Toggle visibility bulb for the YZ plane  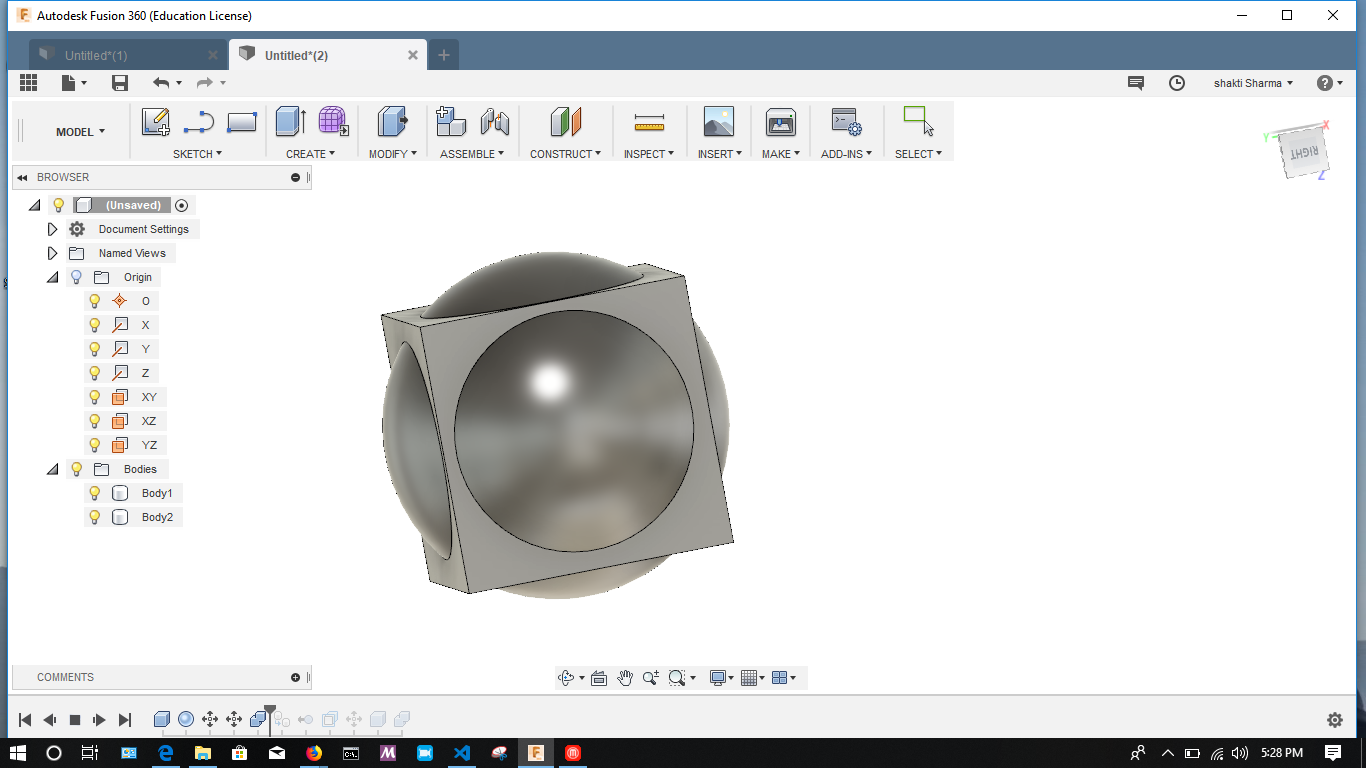pos(95,445)
